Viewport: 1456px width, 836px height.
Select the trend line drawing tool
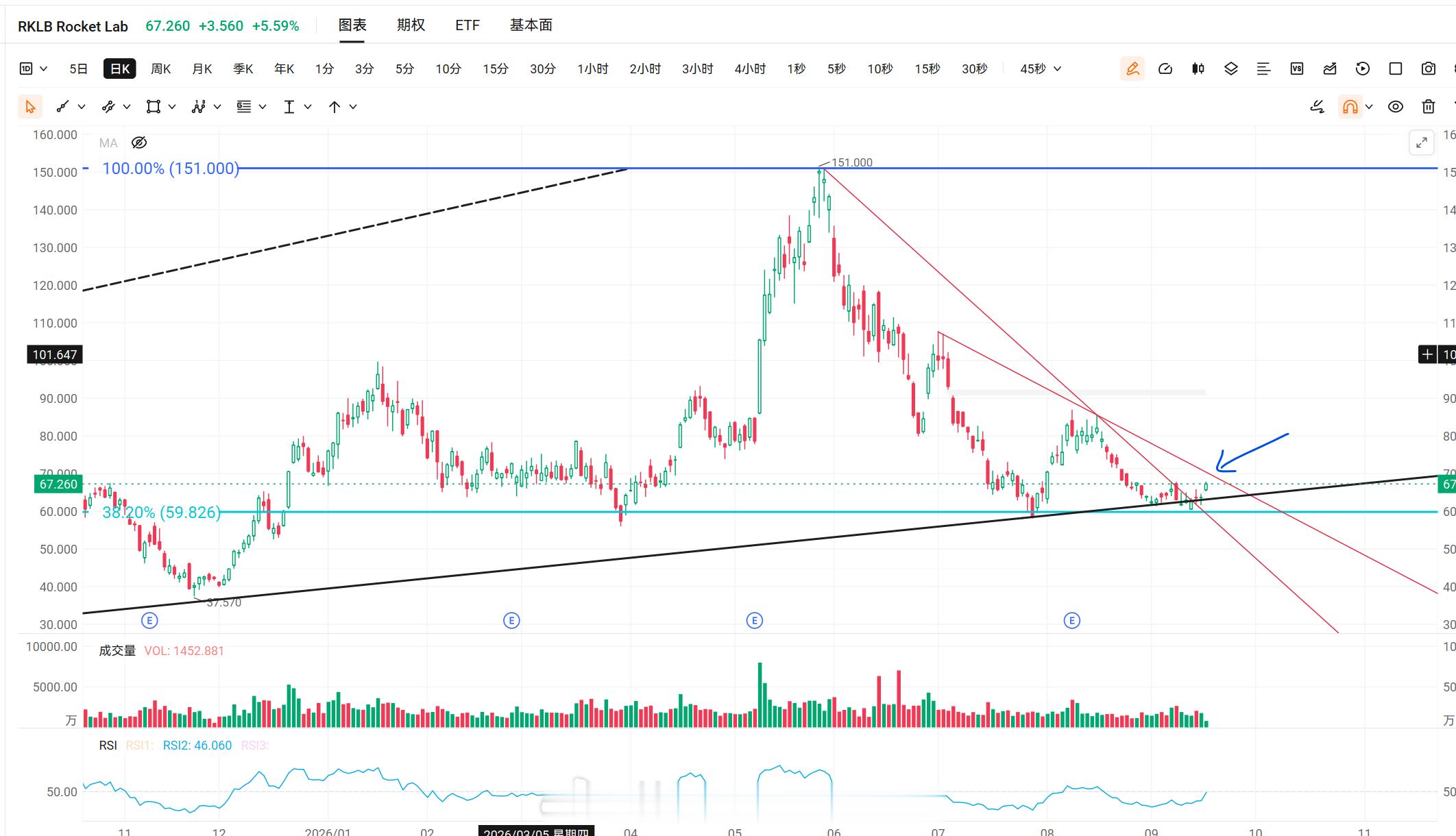click(62, 107)
